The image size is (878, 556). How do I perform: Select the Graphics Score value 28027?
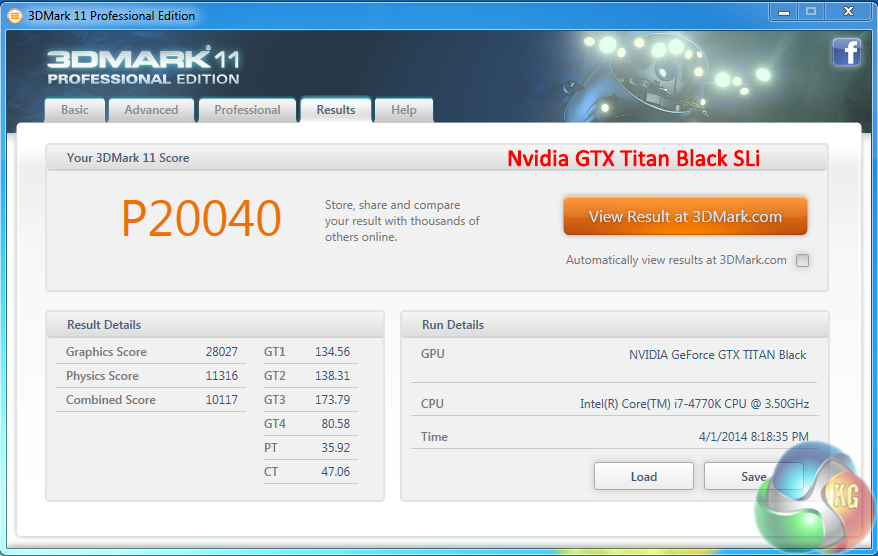(x=222, y=352)
